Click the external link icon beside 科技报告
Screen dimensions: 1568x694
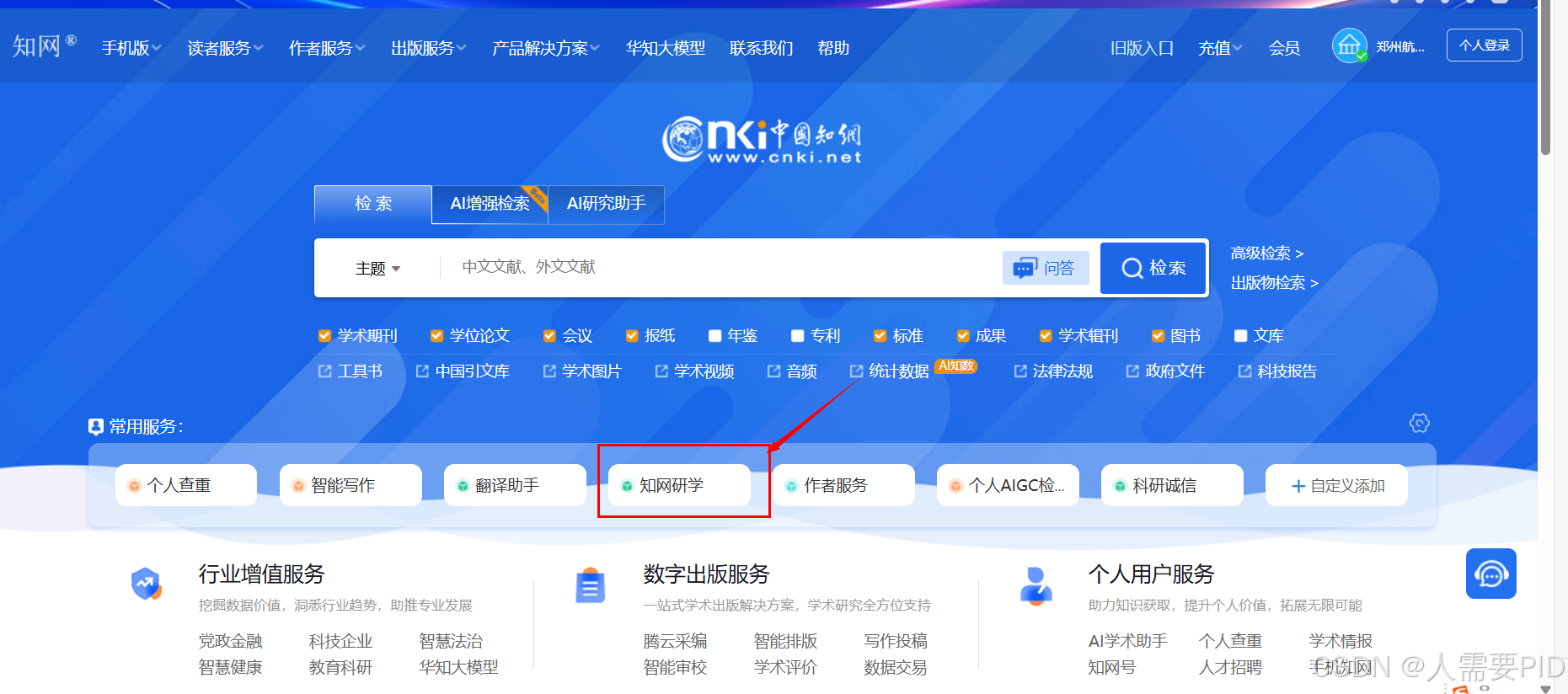pyautogui.click(x=1244, y=371)
